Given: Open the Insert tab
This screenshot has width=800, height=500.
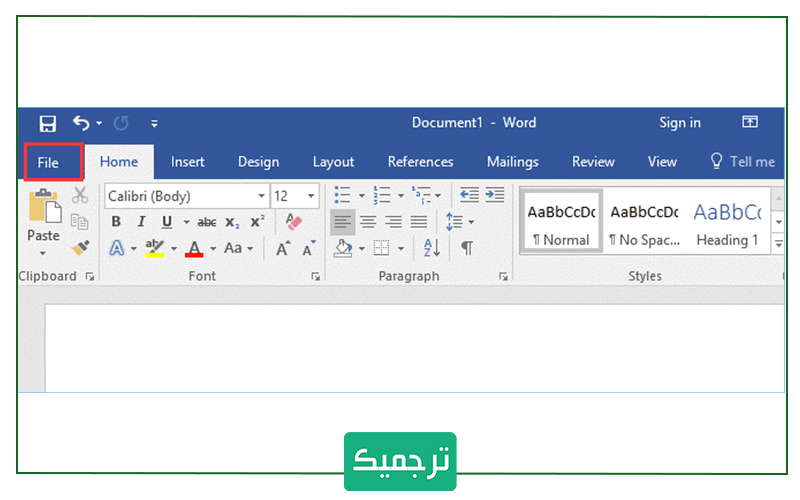Looking at the screenshot, I should [187, 162].
